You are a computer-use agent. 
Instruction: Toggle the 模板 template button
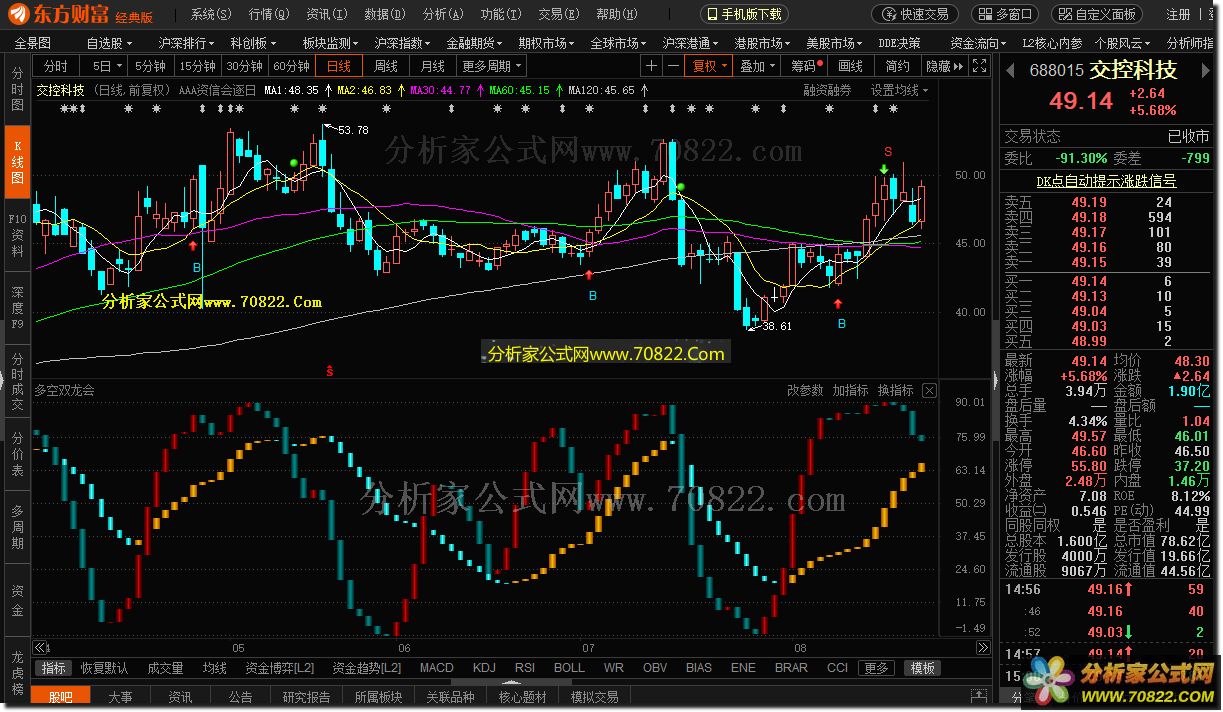921,668
